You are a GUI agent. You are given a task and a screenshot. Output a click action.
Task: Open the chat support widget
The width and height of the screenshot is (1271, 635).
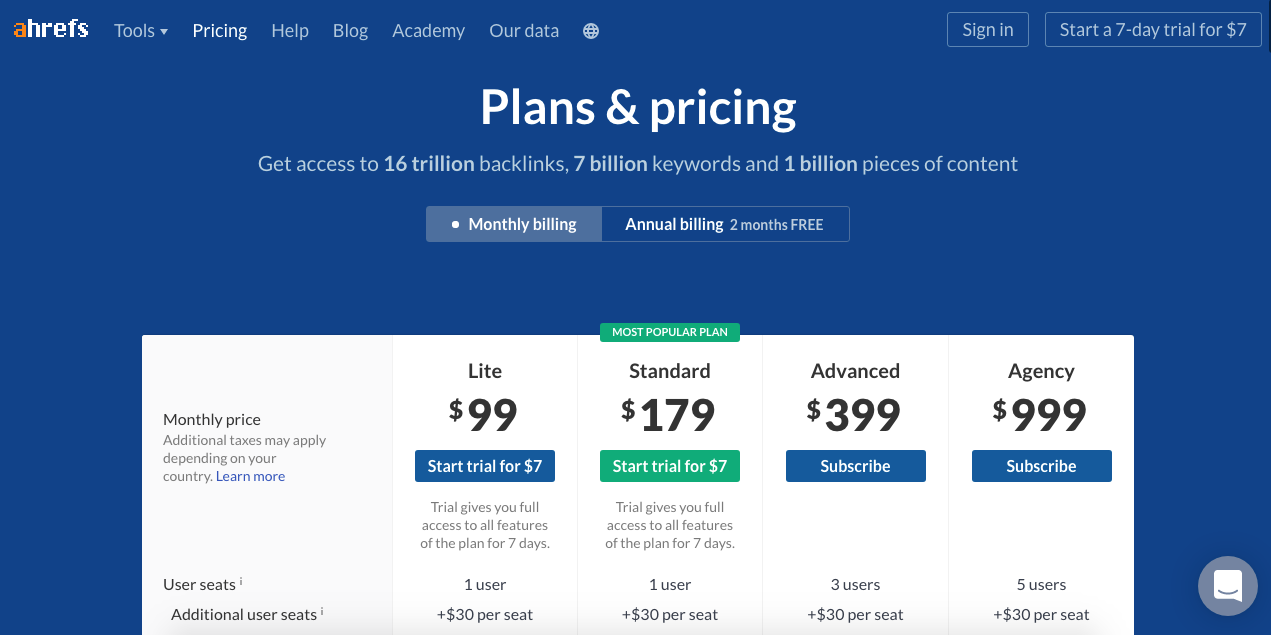1227,585
